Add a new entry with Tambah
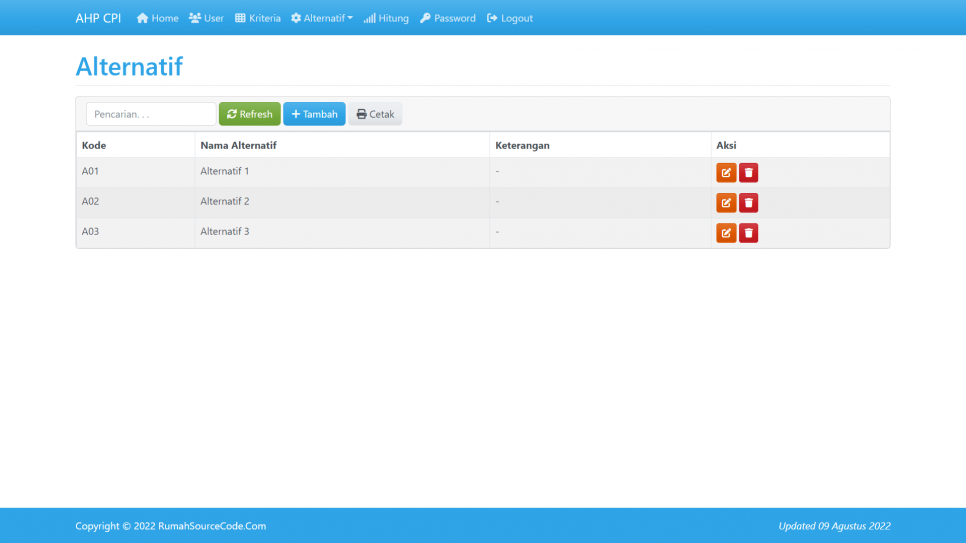This screenshot has height=543, width=966. [314, 114]
